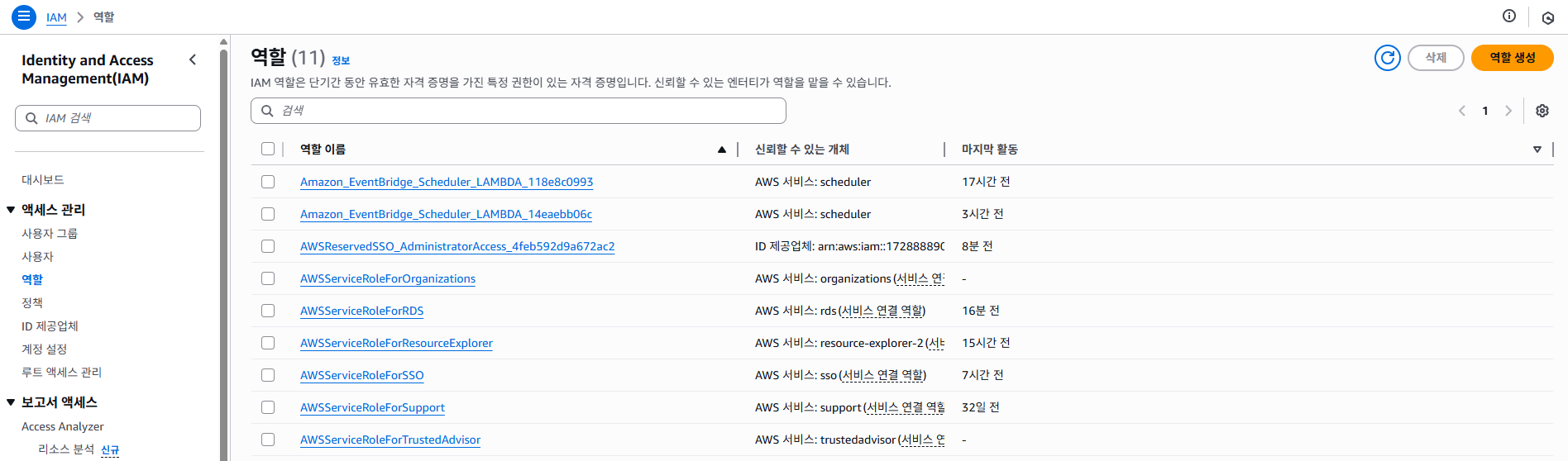This screenshot has height=461, width=1568.
Task: Go to previous page of roles
Action: 1462,111
